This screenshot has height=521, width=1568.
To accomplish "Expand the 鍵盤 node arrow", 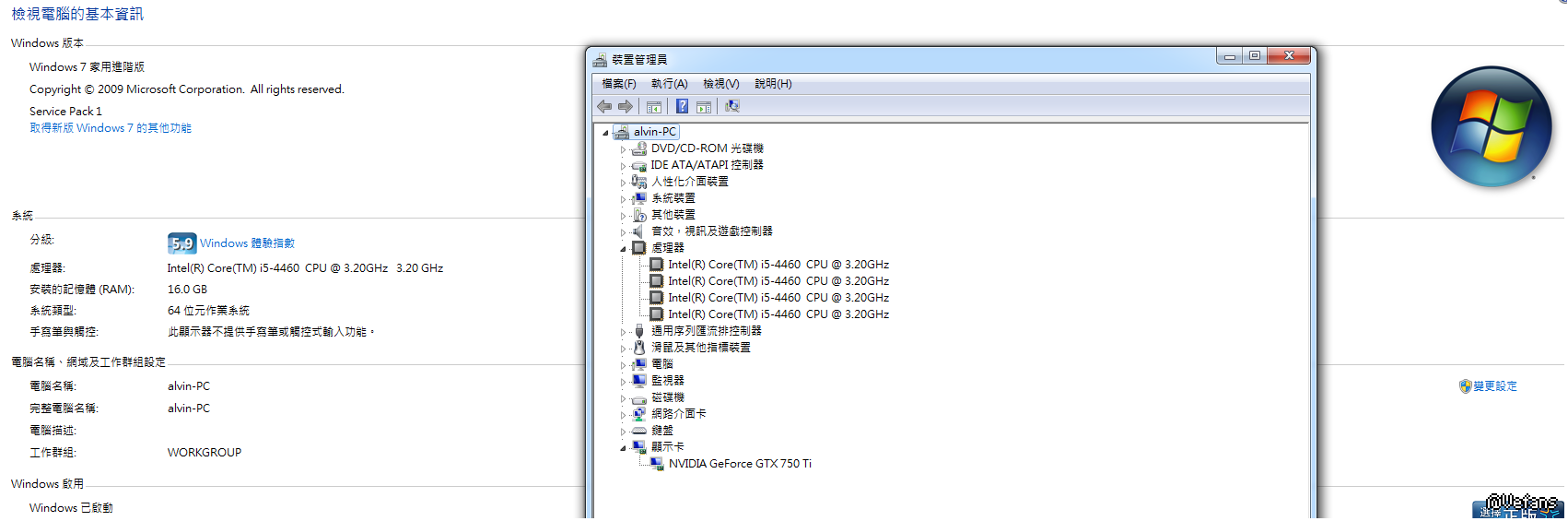I will [623, 432].
